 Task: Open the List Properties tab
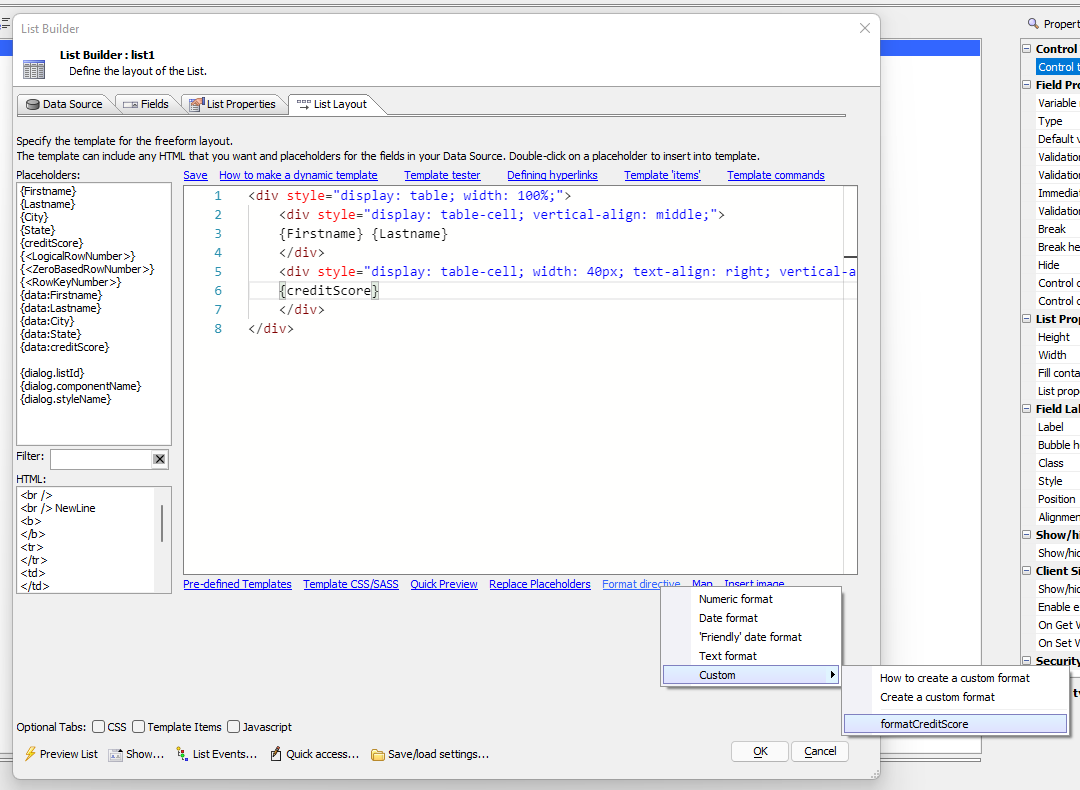(x=233, y=104)
